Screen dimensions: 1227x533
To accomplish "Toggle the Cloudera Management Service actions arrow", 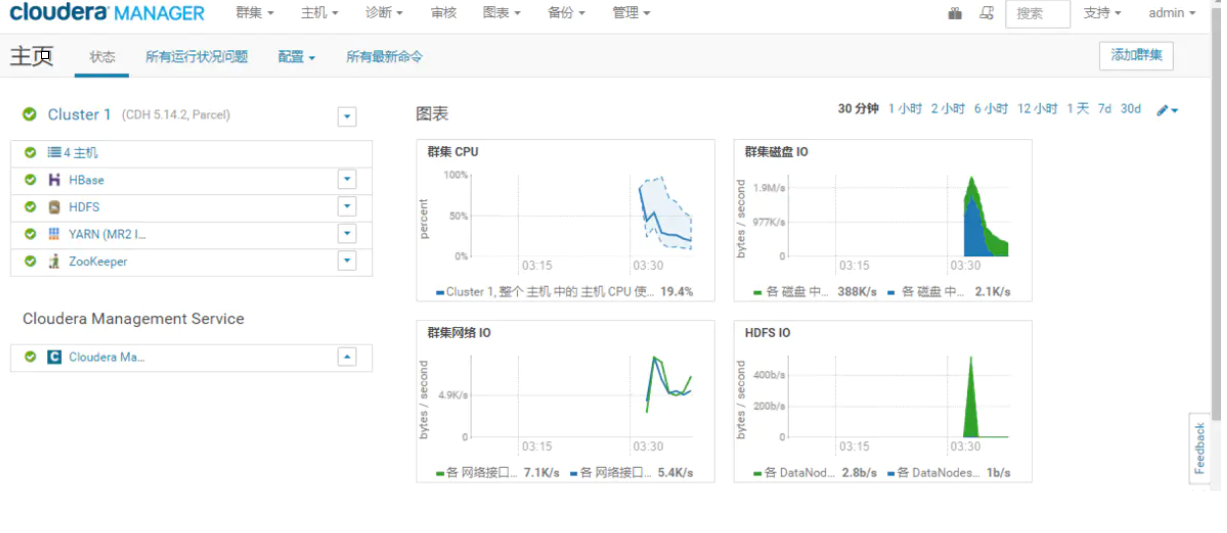I will click(x=347, y=357).
